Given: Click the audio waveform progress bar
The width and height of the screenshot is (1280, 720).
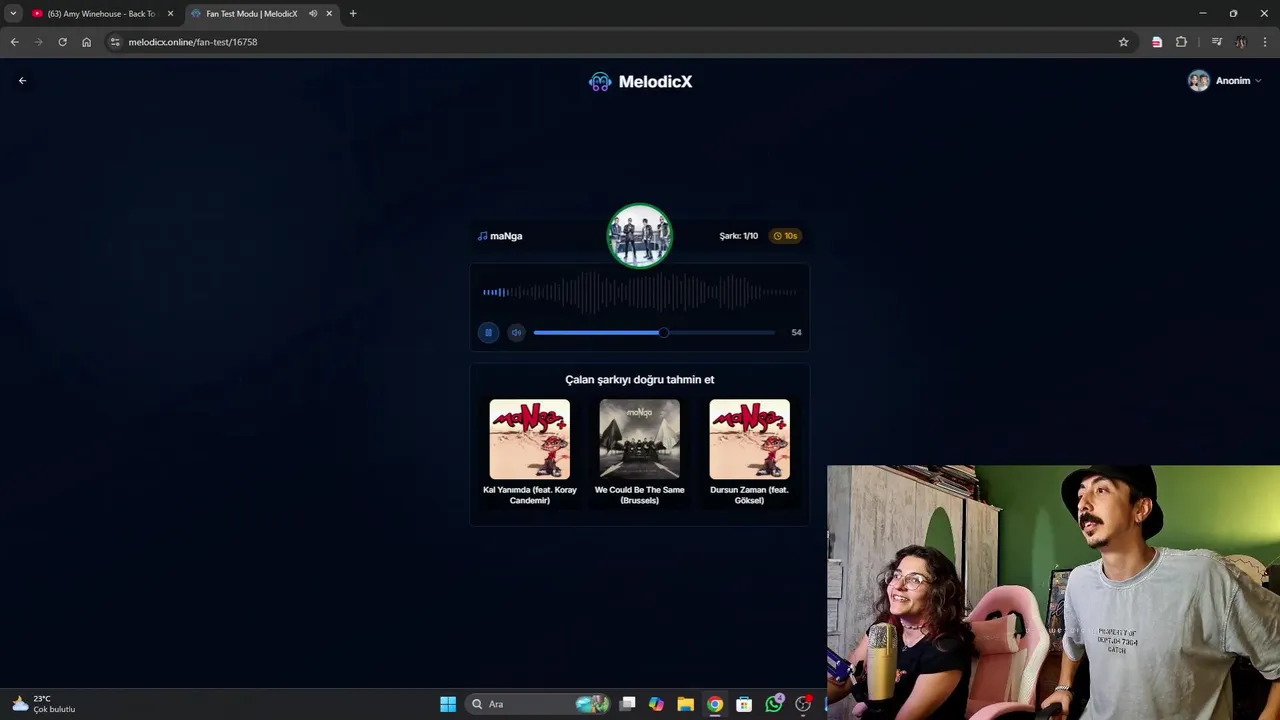Looking at the screenshot, I should pyautogui.click(x=640, y=292).
